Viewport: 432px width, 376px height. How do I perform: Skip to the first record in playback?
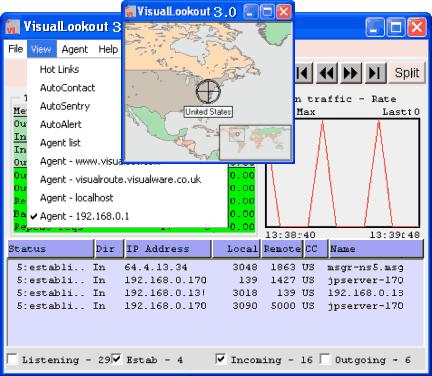303,72
